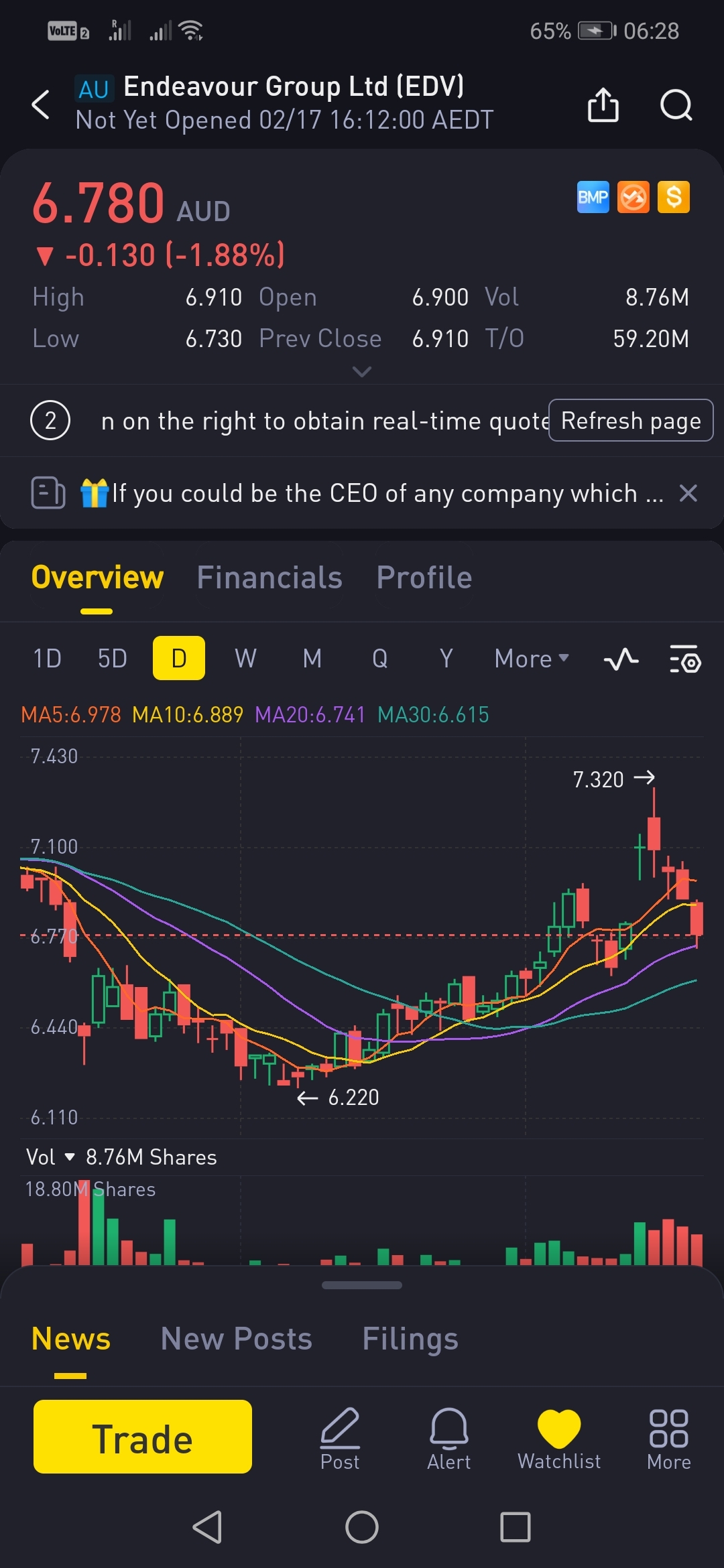Tap the search magnifier icon

(676, 105)
